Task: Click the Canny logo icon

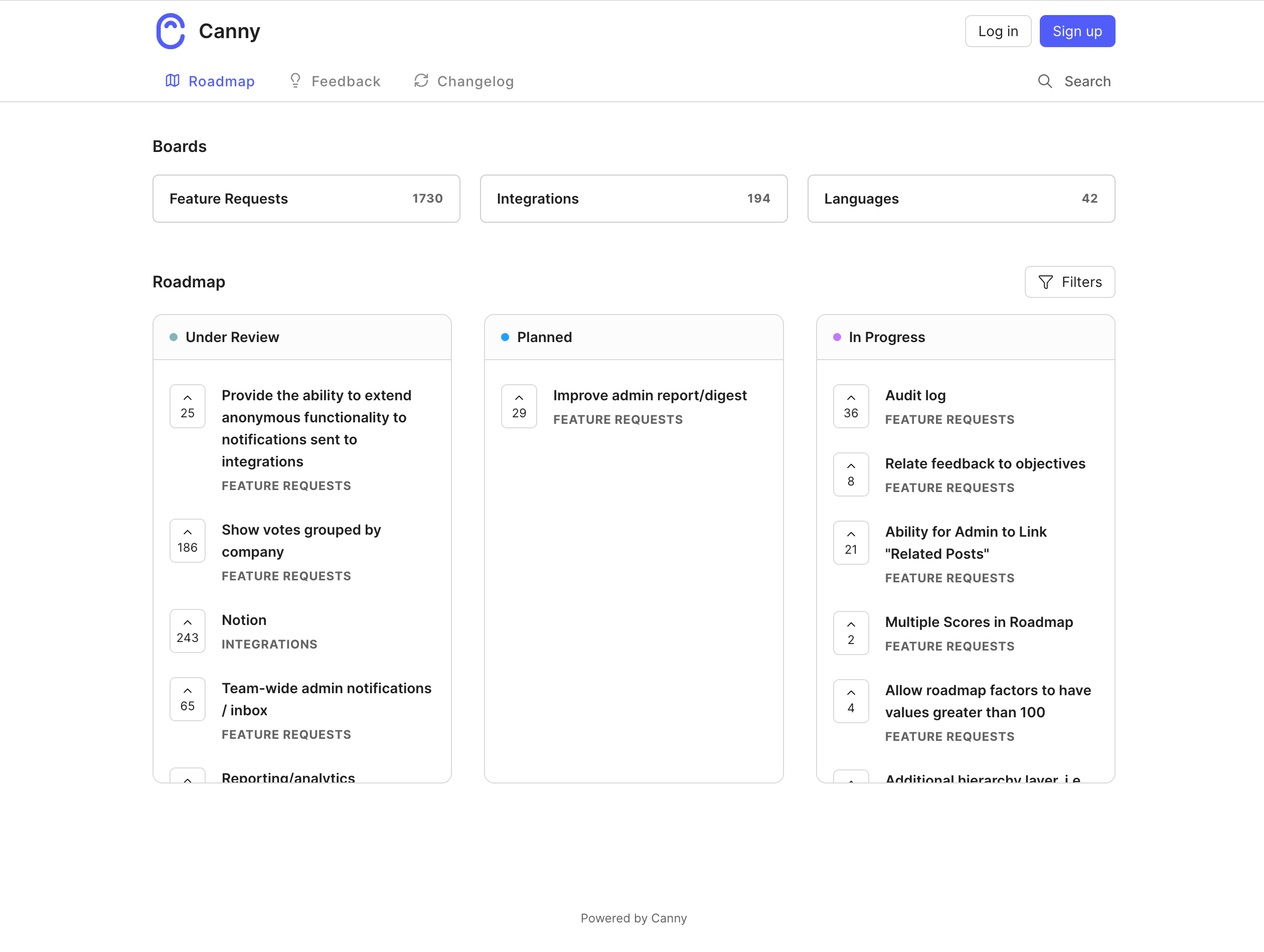Action: (170, 32)
